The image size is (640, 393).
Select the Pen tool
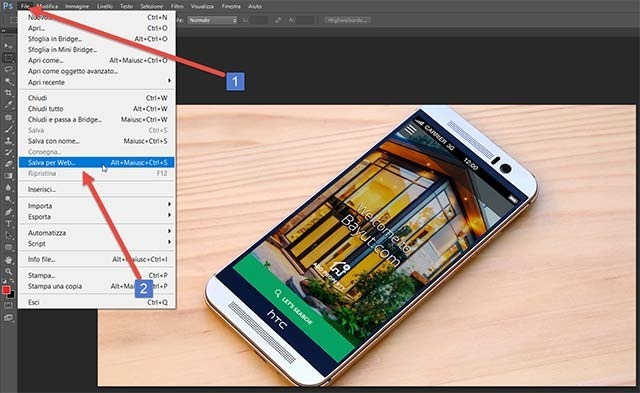[8, 212]
